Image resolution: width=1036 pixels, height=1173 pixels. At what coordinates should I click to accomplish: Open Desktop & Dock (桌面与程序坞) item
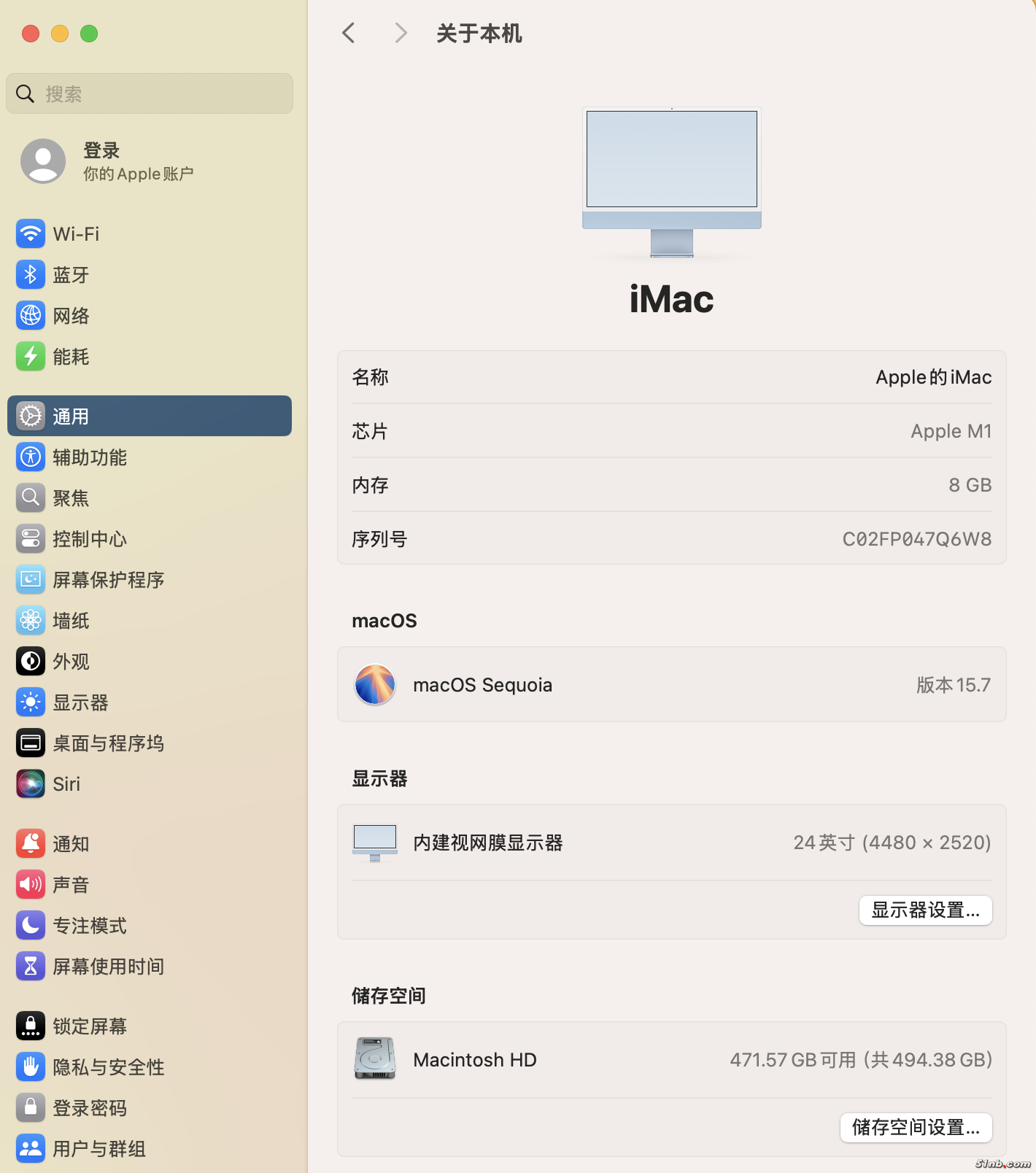click(x=108, y=743)
